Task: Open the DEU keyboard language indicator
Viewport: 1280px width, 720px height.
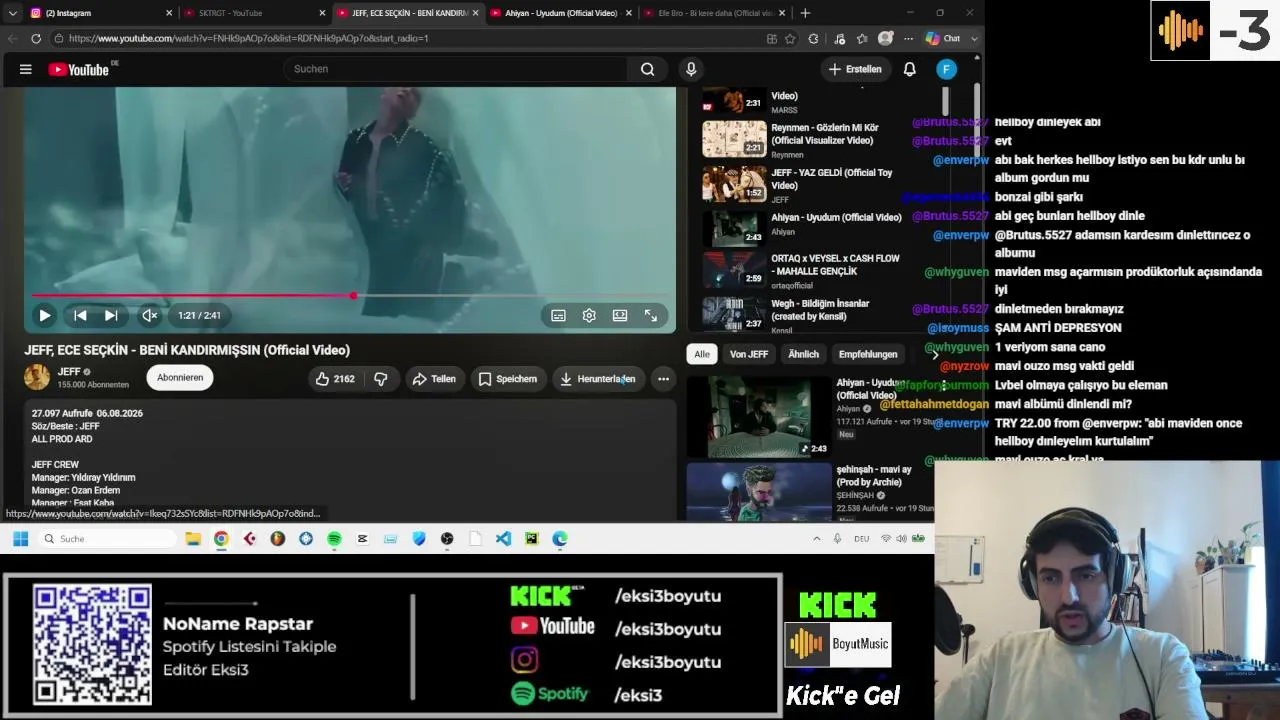Action: click(x=861, y=539)
